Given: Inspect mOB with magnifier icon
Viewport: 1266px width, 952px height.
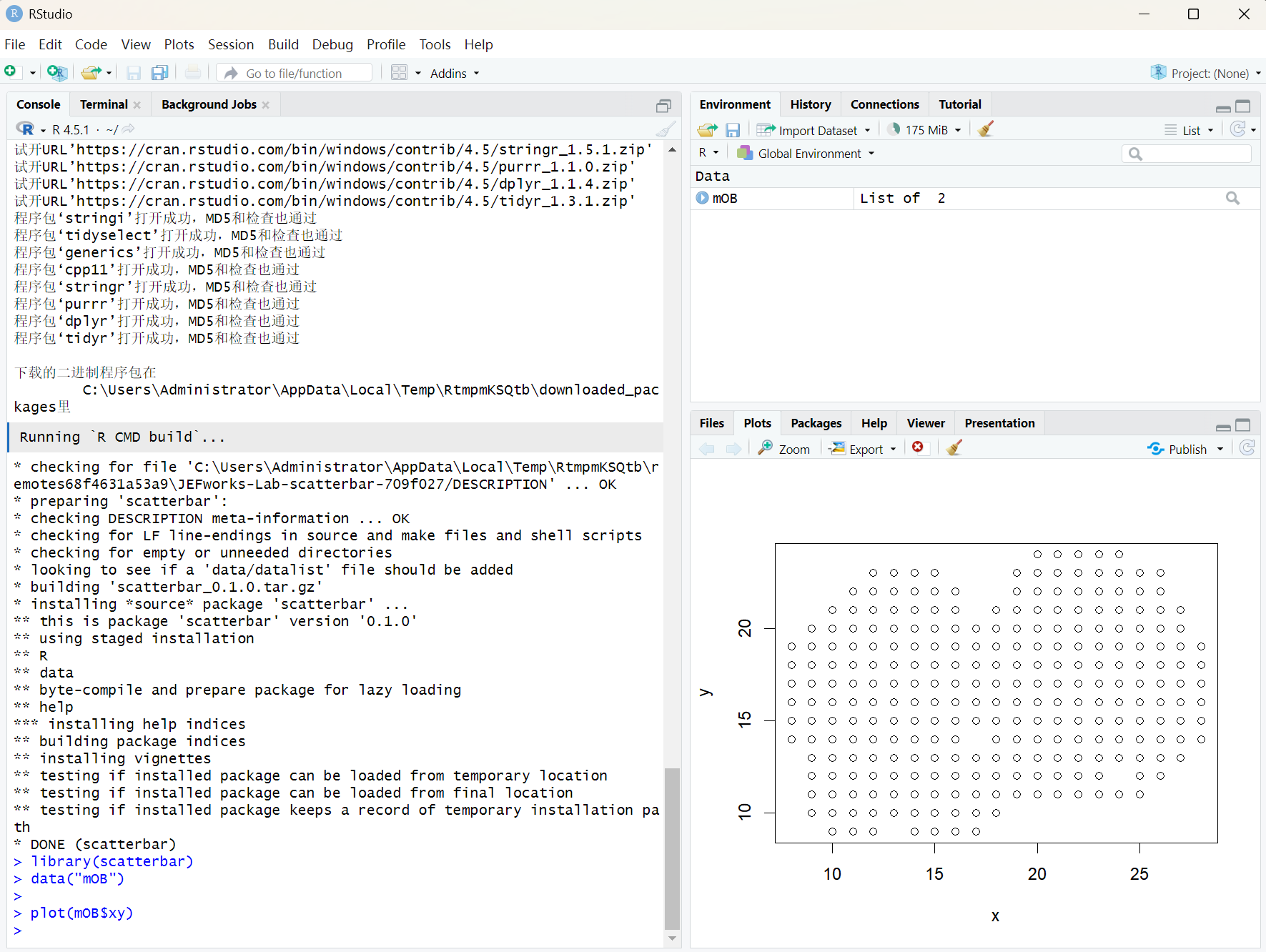Looking at the screenshot, I should click(1233, 198).
